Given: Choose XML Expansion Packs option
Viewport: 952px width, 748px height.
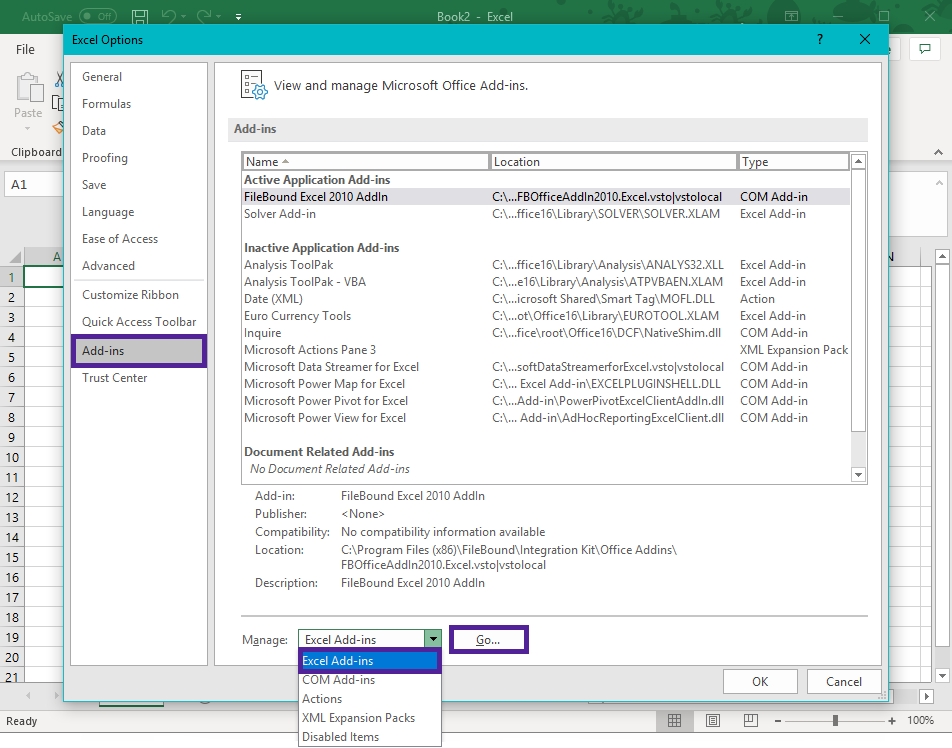Looking at the screenshot, I should (369, 718).
